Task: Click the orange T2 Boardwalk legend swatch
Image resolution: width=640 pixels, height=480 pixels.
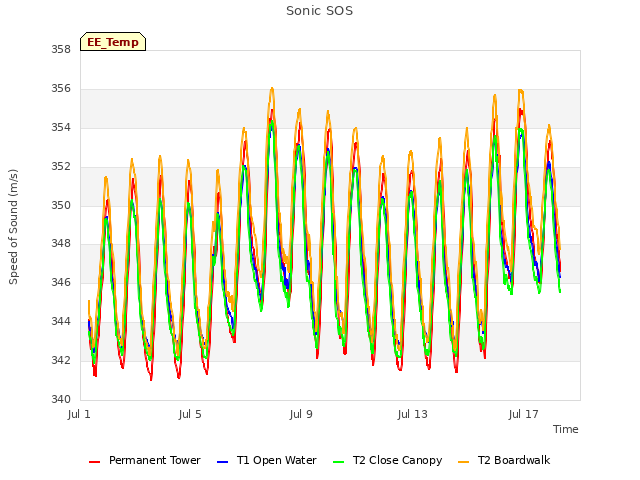Action: (464, 462)
